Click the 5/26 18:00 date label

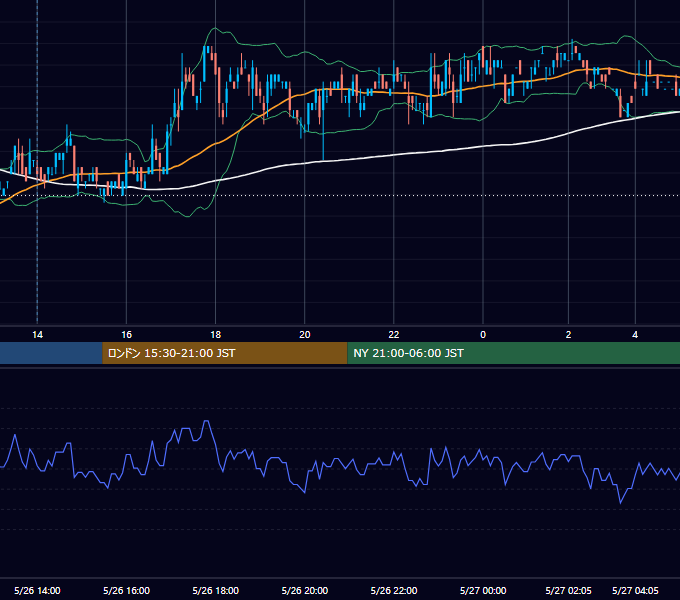coord(216,590)
